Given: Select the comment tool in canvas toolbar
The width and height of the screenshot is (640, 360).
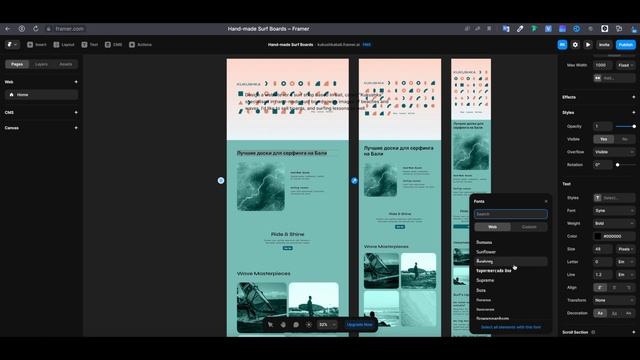Looking at the screenshot, I should (296, 324).
